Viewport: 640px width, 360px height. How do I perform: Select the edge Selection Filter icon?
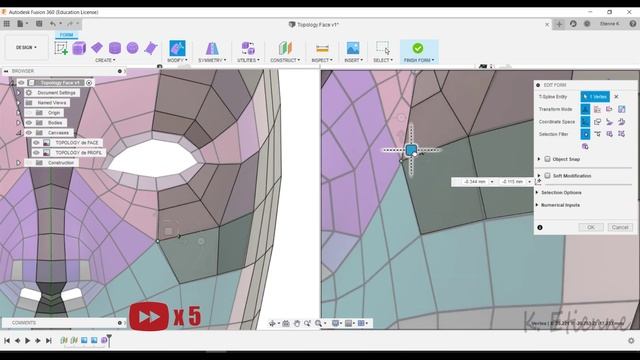coord(597,134)
